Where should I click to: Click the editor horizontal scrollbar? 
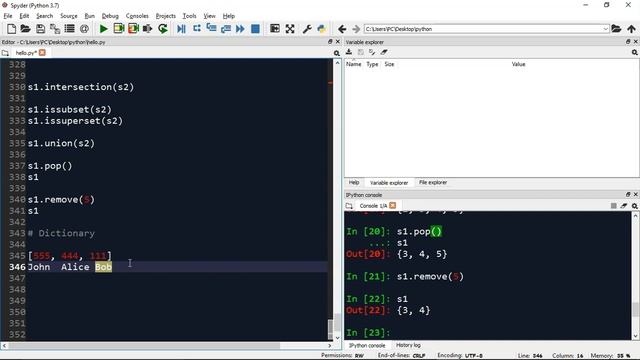pyautogui.click(x=144, y=345)
